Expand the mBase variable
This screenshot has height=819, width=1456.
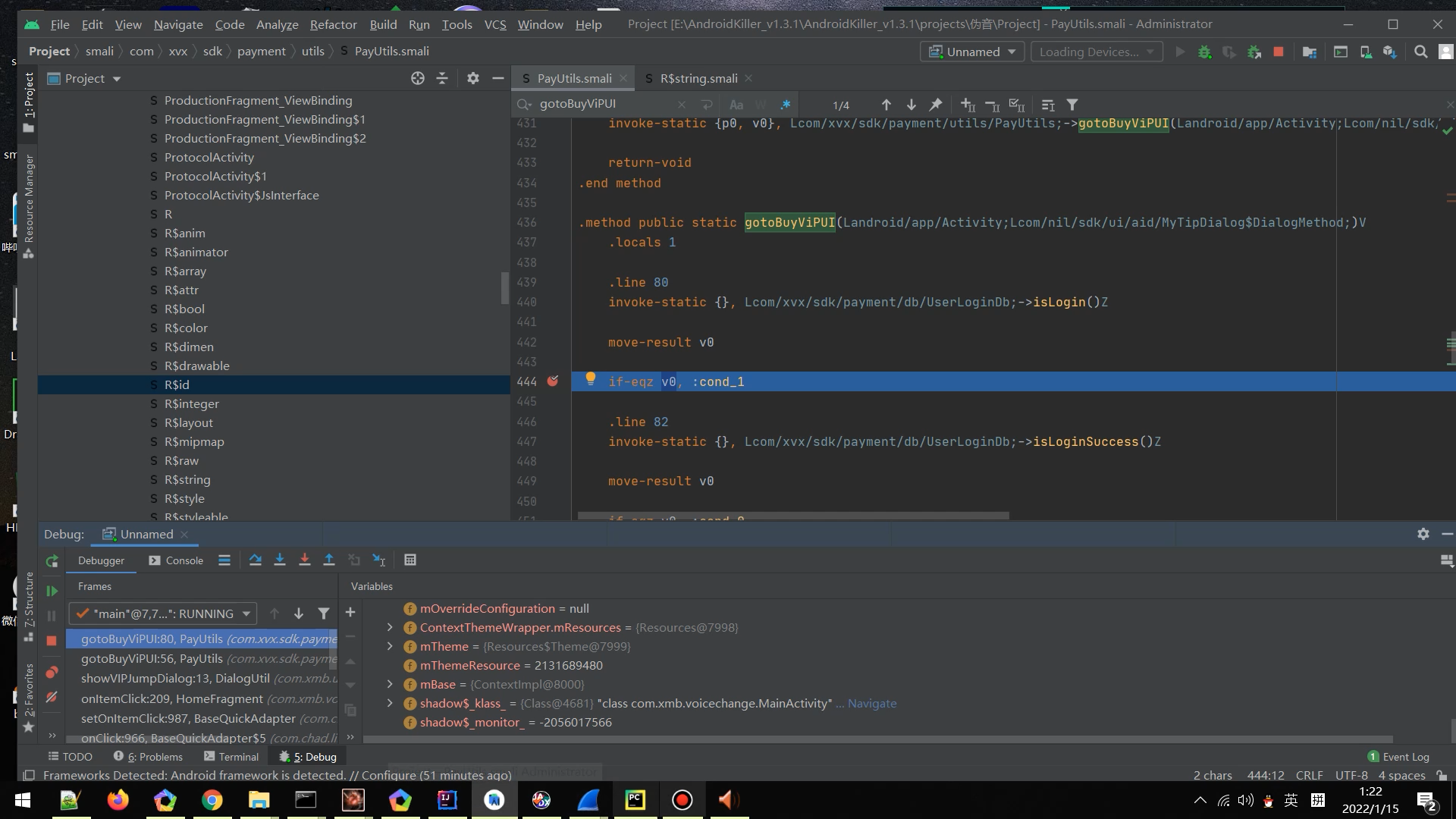tap(390, 684)
